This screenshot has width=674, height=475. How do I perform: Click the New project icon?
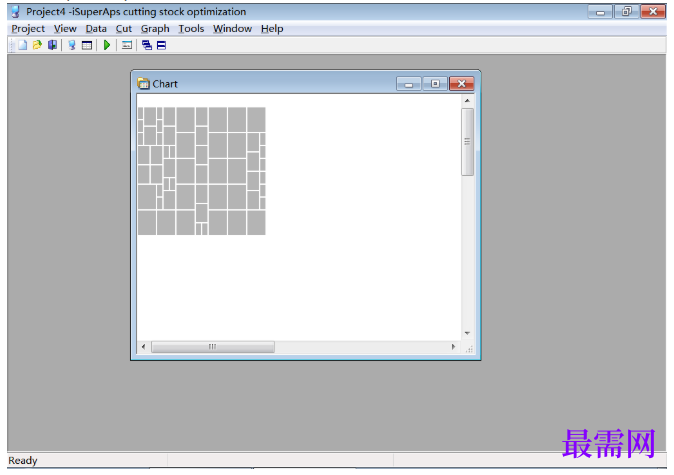pos(22,45)
